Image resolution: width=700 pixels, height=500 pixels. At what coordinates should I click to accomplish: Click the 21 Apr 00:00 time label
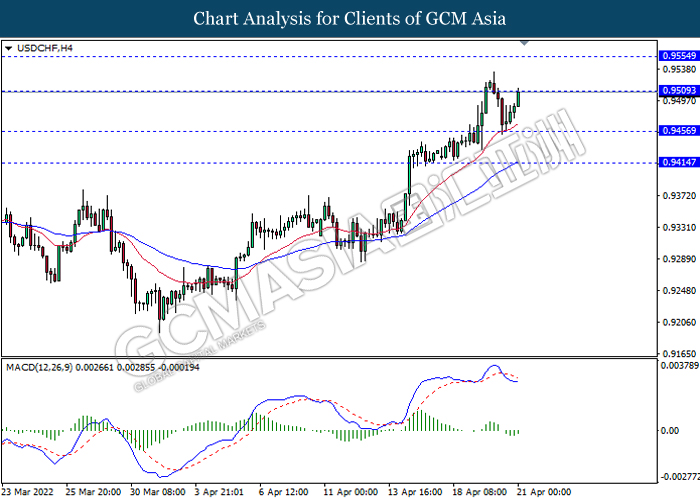[x=544, y=492]
